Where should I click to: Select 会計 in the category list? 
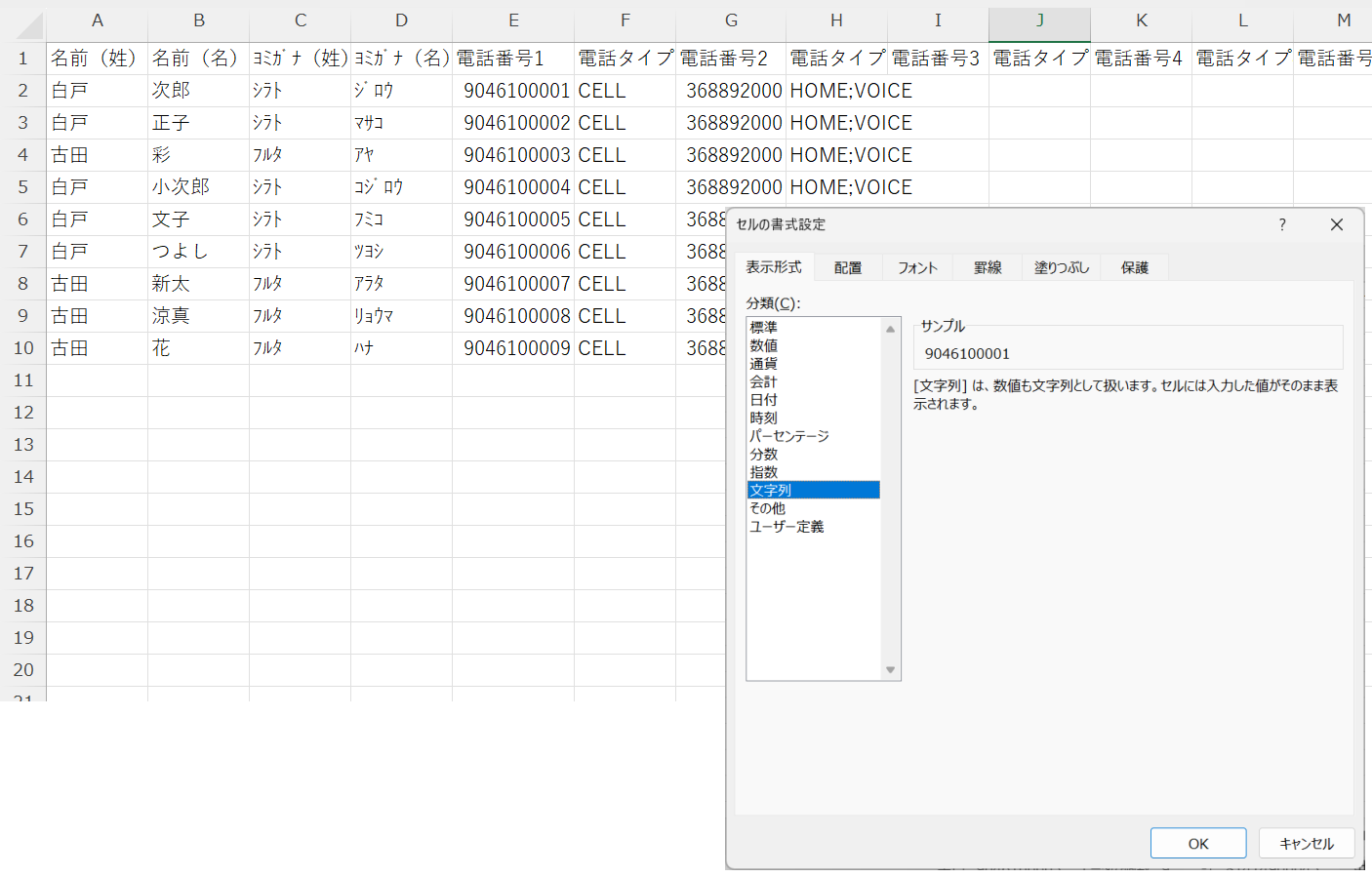pos(813,381)
